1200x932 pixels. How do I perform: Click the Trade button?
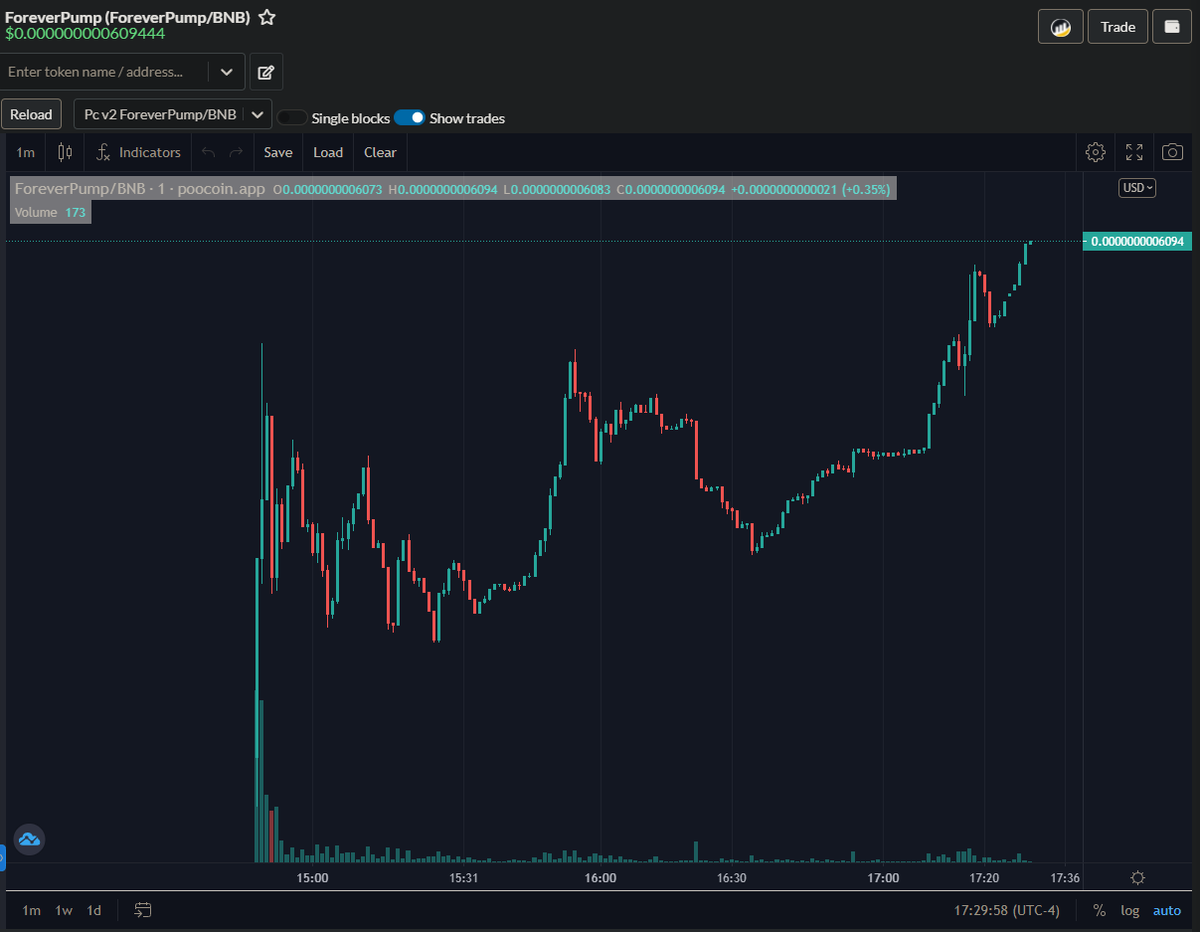click(1118, 27)
